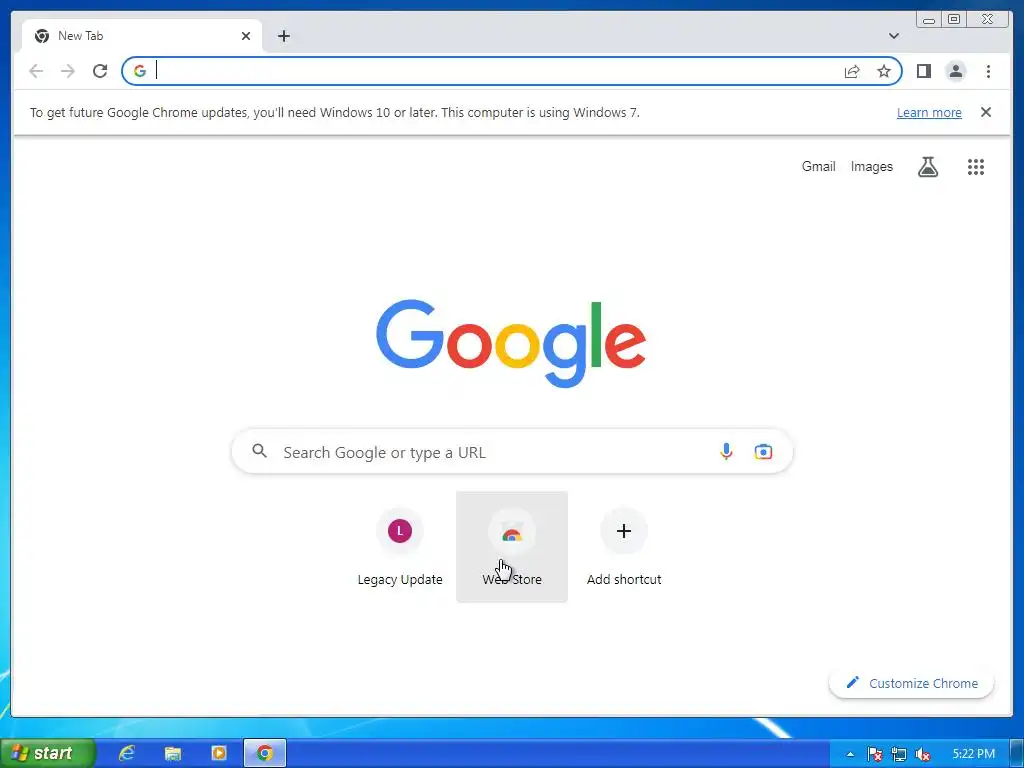The image size is (1024, 768).
Task: Click the Action Center flag tray icon
Action: 875,754
